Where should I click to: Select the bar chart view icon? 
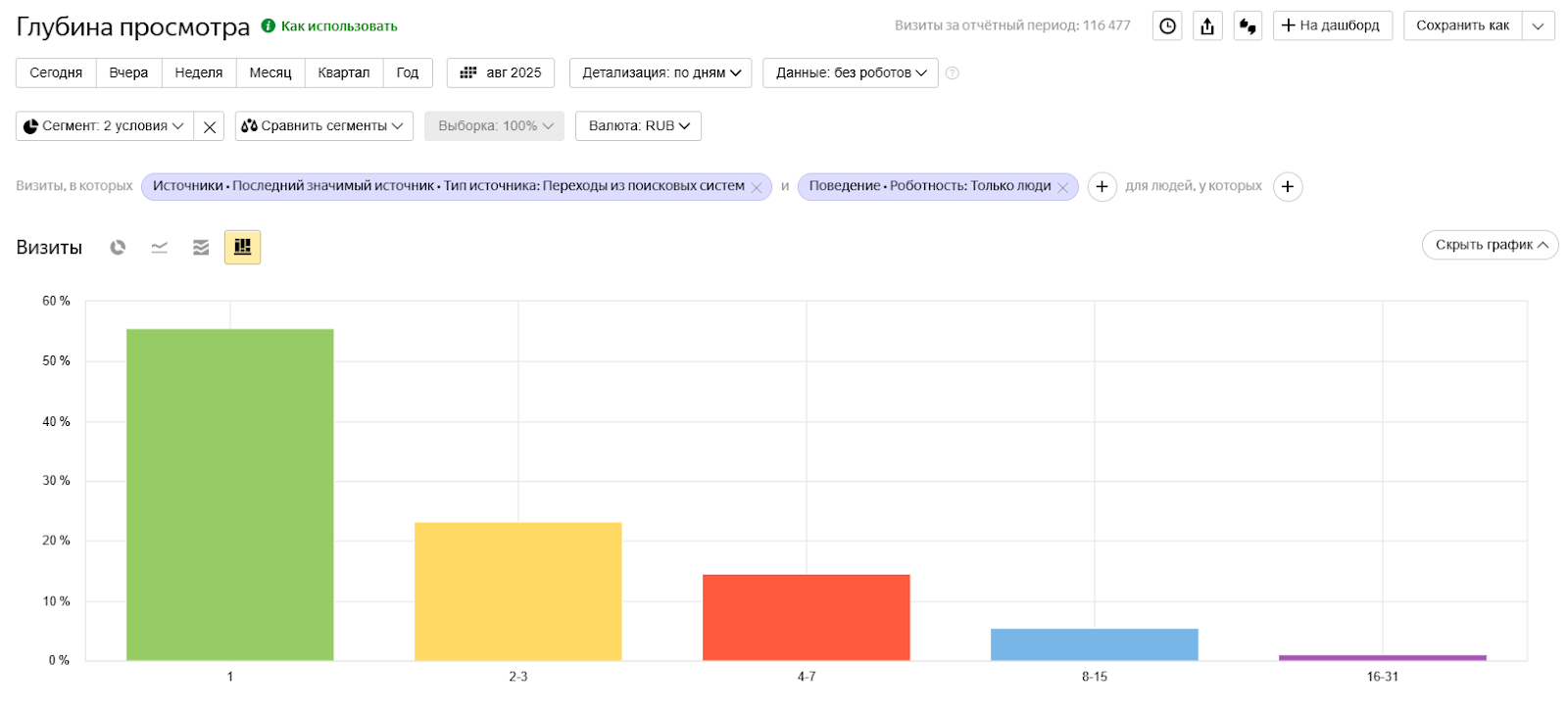(x=242, y=248)
